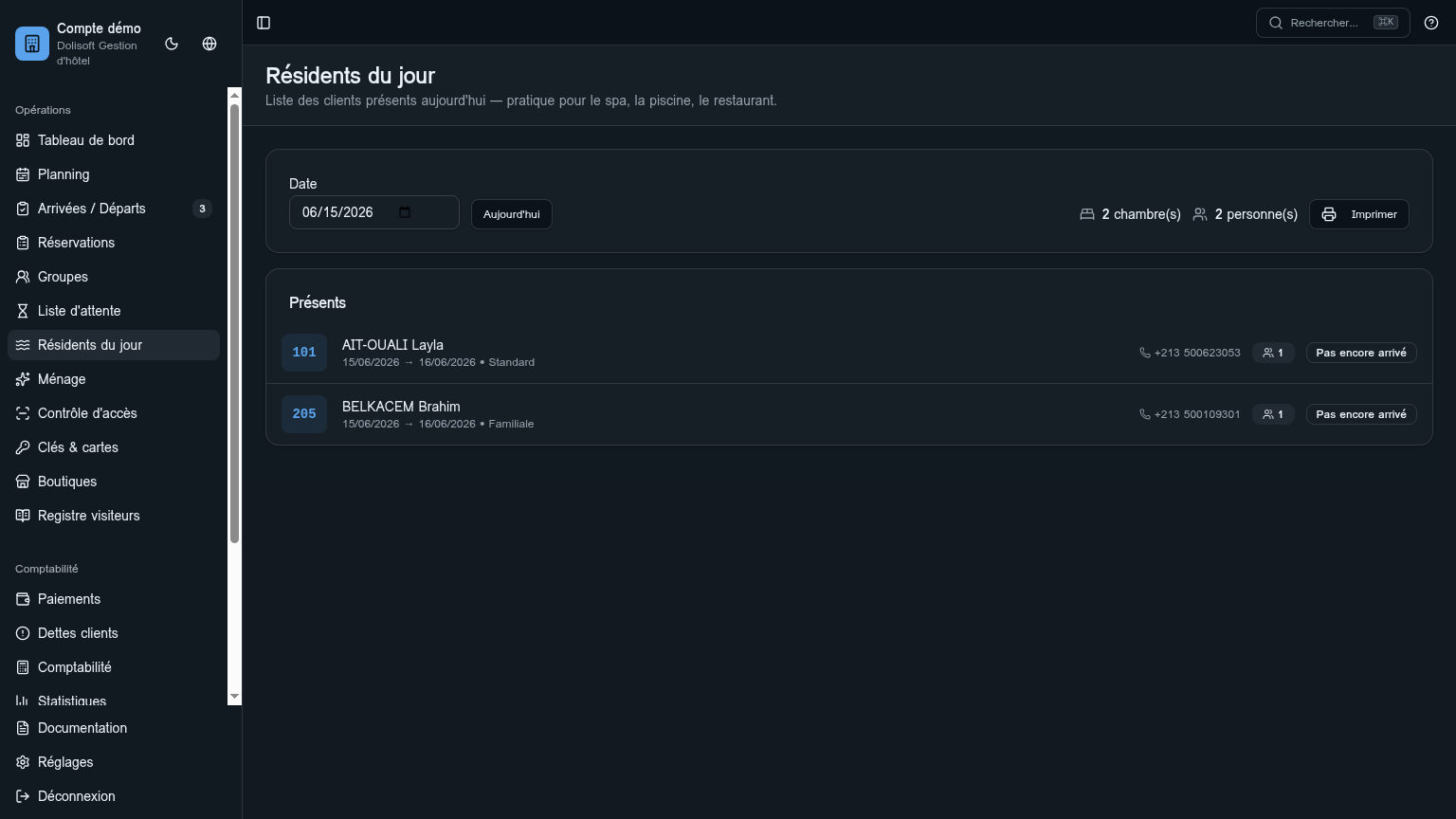Screen dimensions: 1456x819
Task: Open resident BELKACEM Brahim
Action: (401, 407)
